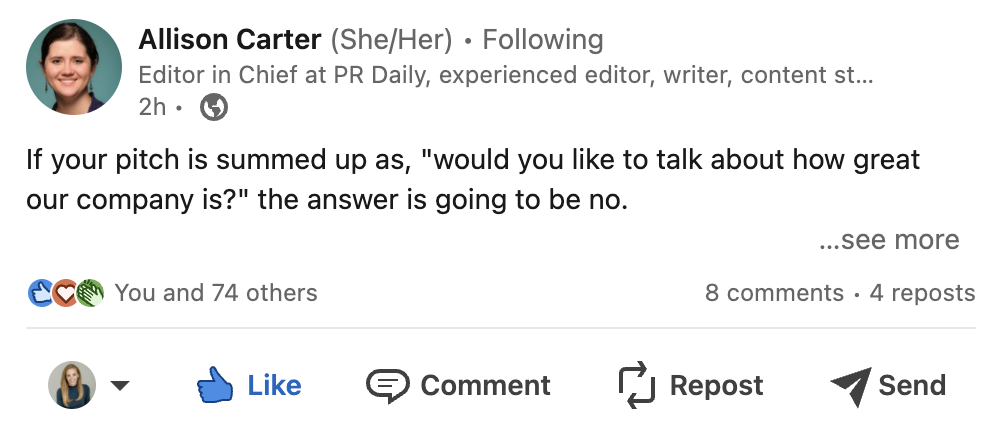
Task: Click the Allison Carter name link
Action: coord(230,40)
